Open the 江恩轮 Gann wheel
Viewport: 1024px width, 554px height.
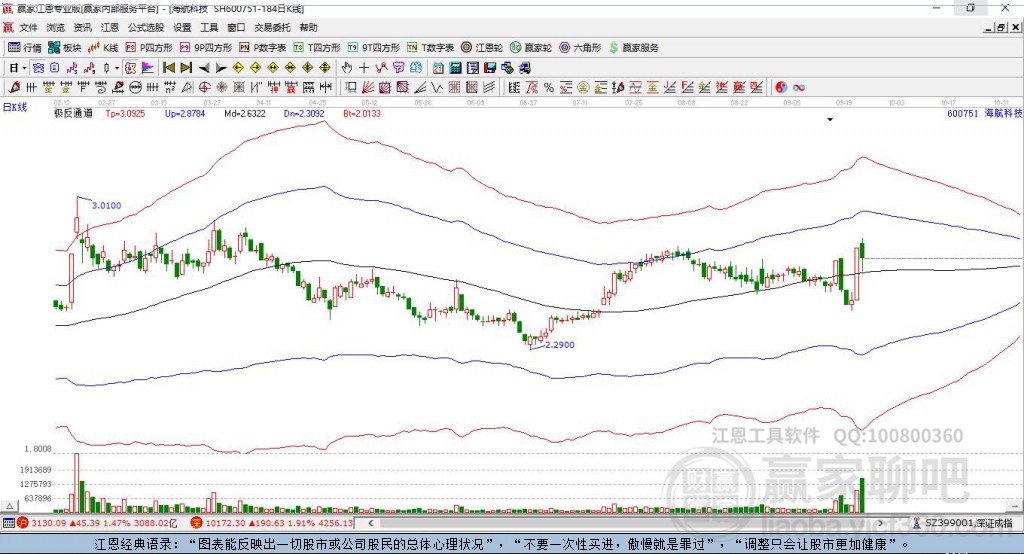(482, 48)
